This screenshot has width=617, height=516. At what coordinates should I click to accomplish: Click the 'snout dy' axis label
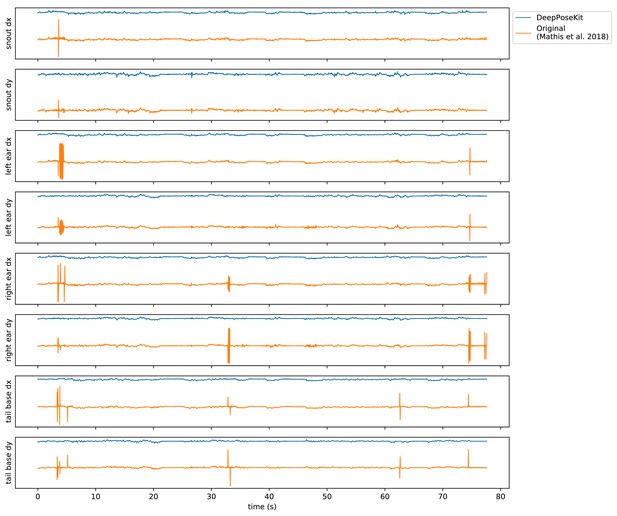pyautogui.click(x=9, y=94)
